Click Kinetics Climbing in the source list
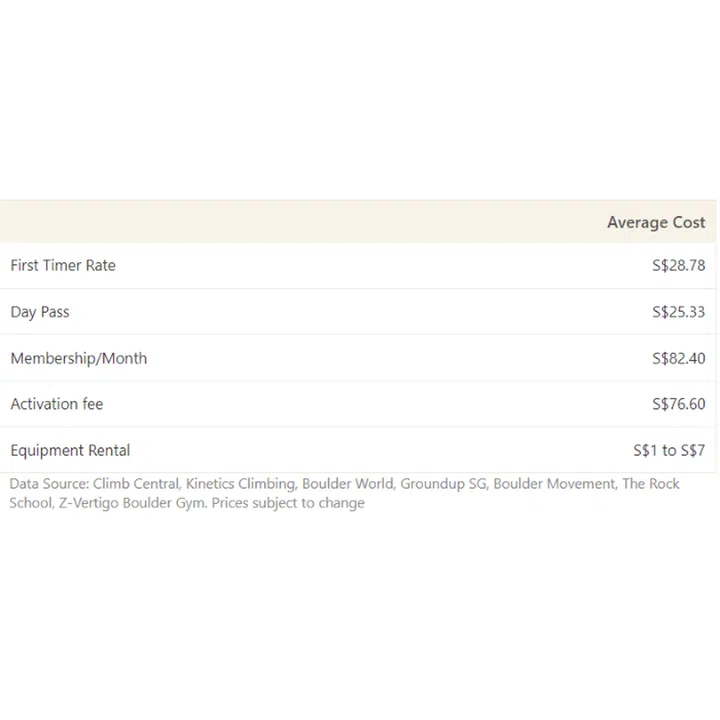720x720 pixels. [240, 484]
